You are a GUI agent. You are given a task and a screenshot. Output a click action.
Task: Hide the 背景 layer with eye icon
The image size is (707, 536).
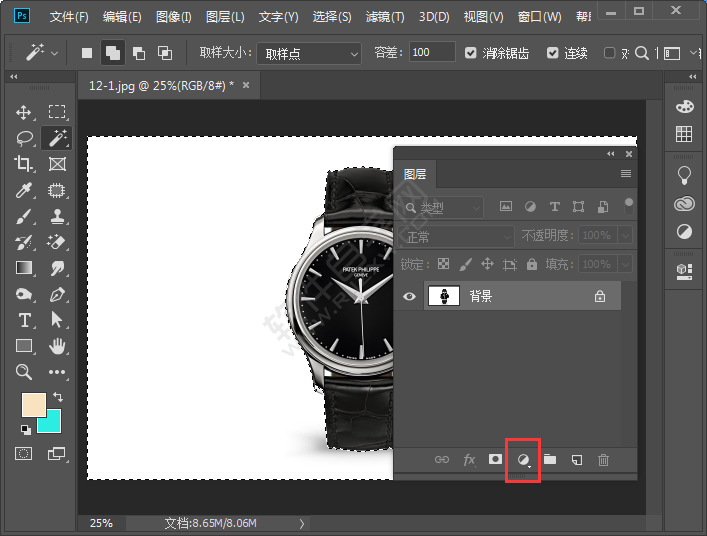(x=409, y=296)
